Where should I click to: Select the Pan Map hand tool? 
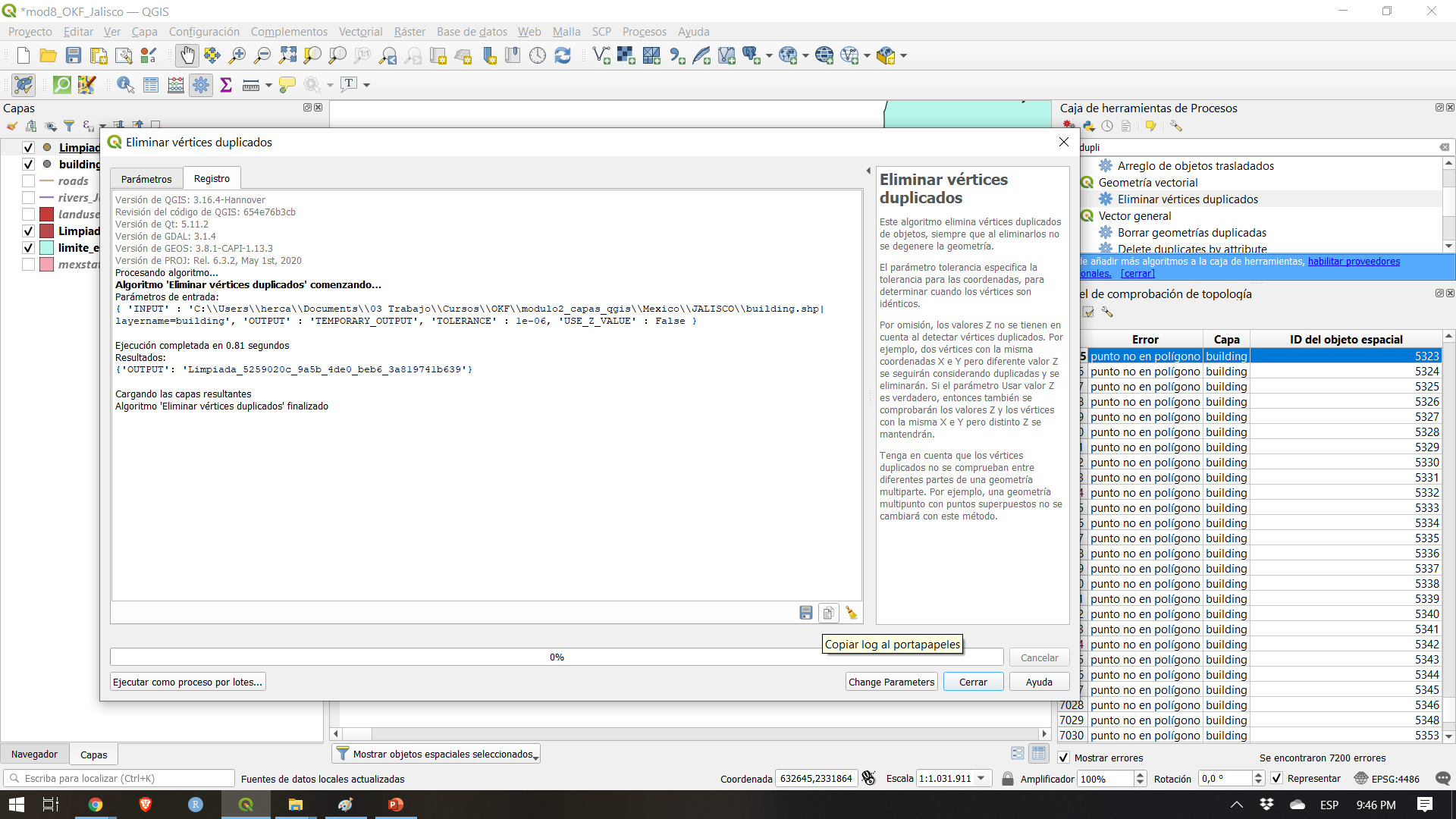pos(187,55)
